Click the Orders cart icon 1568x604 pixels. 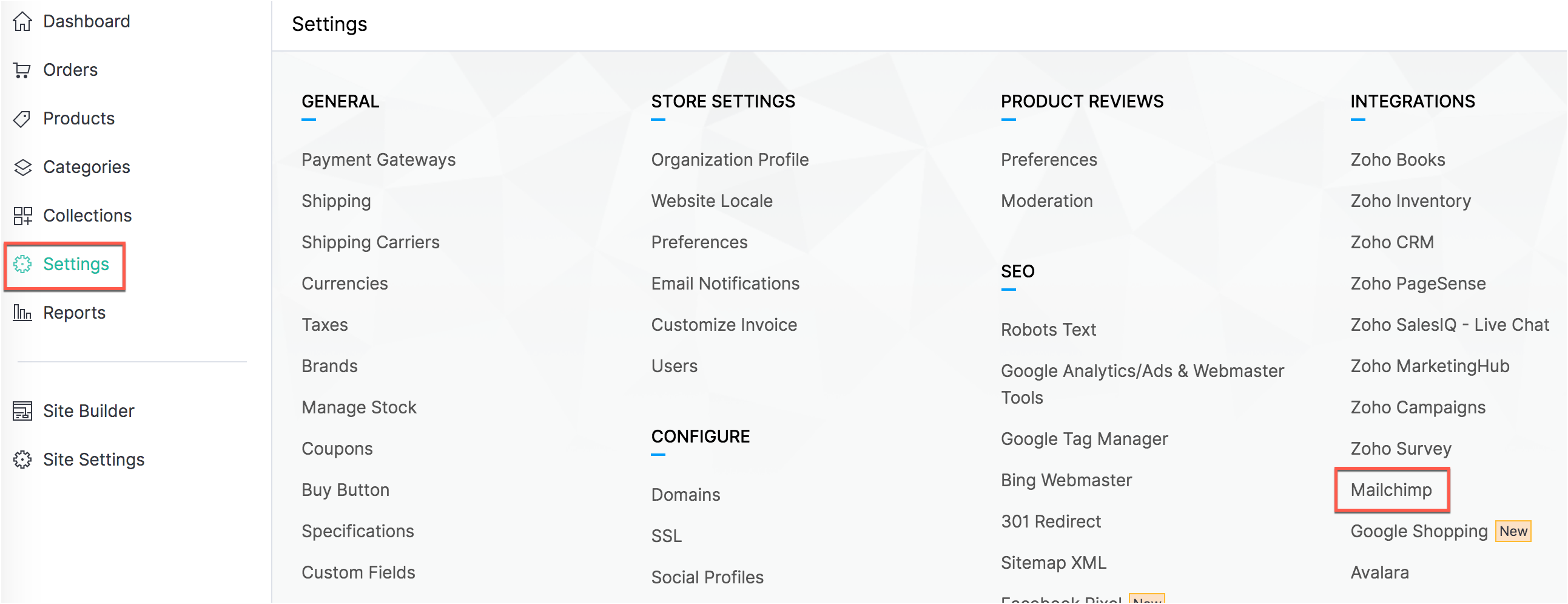pyautogui.click(x=22, y=70)
